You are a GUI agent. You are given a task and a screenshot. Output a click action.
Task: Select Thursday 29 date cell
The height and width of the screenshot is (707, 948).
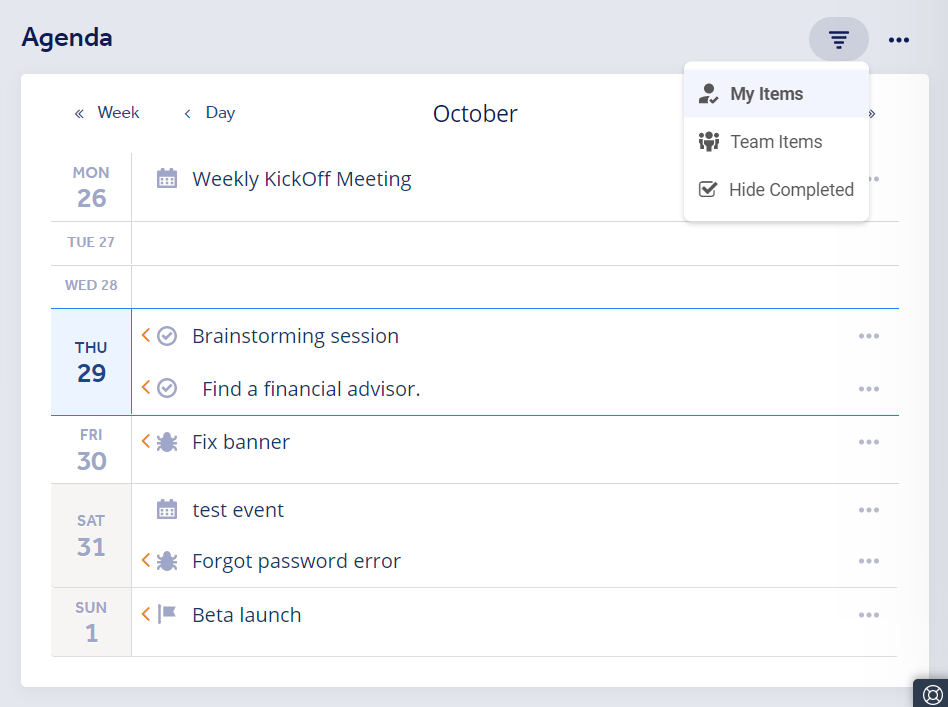[x=91, y=362]
